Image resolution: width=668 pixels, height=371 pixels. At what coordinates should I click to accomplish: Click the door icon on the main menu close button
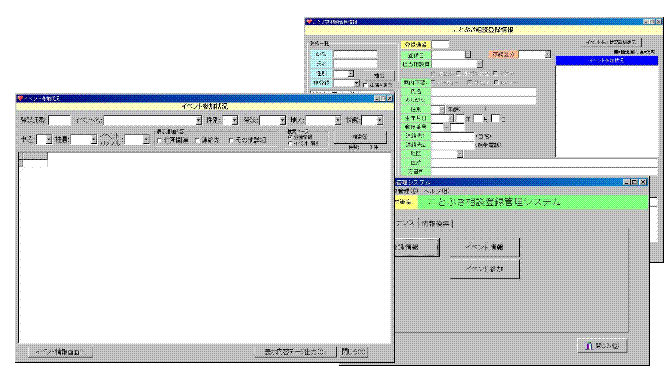[x=589, y=346]
